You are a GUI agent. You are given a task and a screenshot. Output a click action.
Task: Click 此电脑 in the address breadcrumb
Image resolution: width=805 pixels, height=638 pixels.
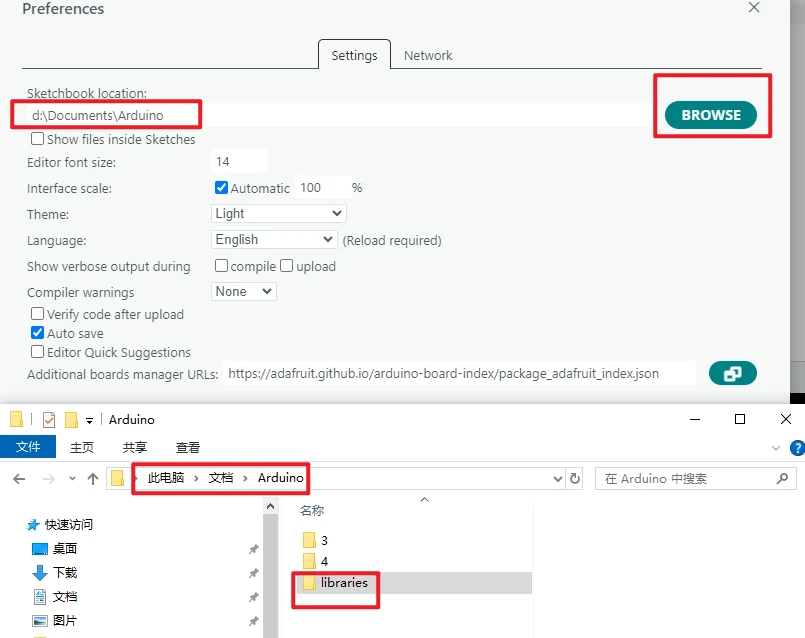pyautogui.click(x=166, y=478)
